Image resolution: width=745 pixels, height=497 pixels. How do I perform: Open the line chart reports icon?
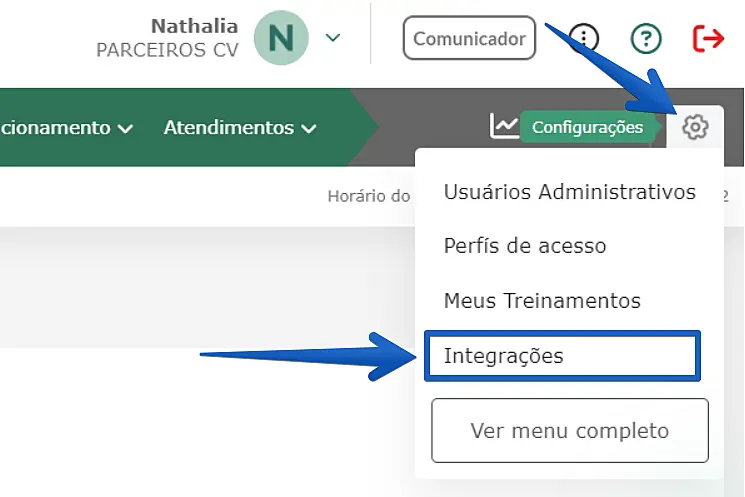tap(504, 126)
